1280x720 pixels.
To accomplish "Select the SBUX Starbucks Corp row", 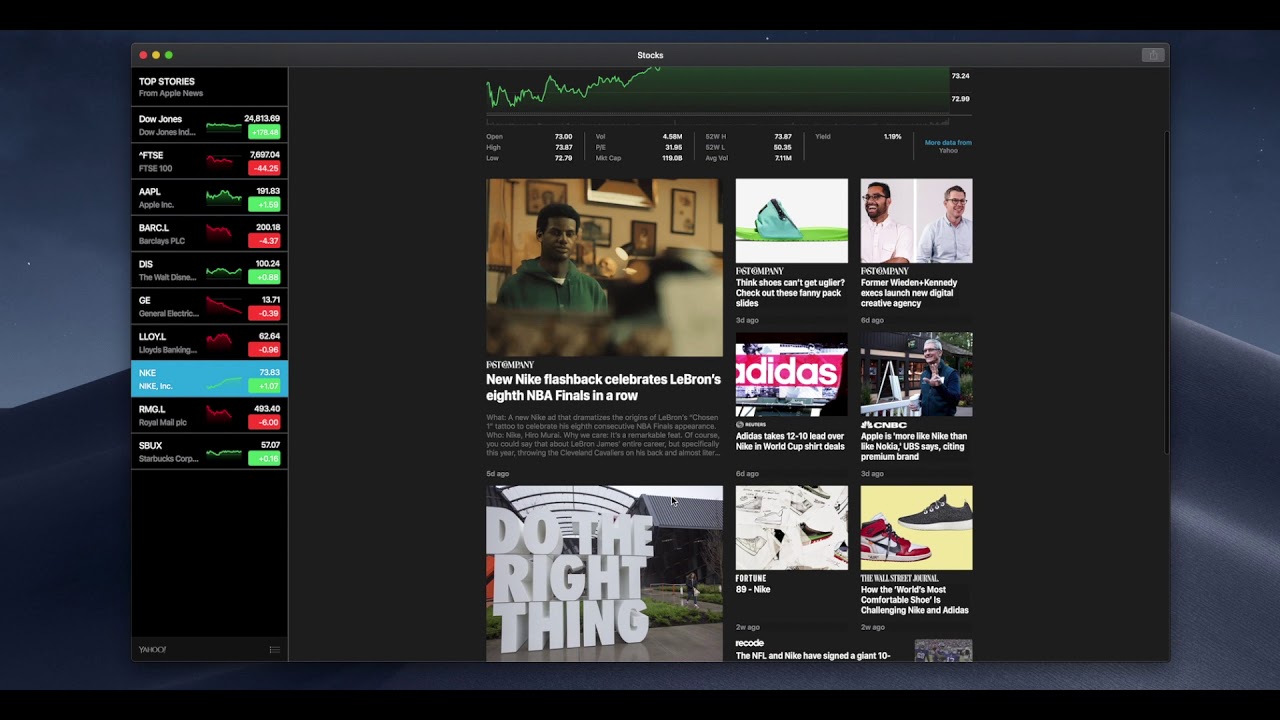I will click(209, 452).
